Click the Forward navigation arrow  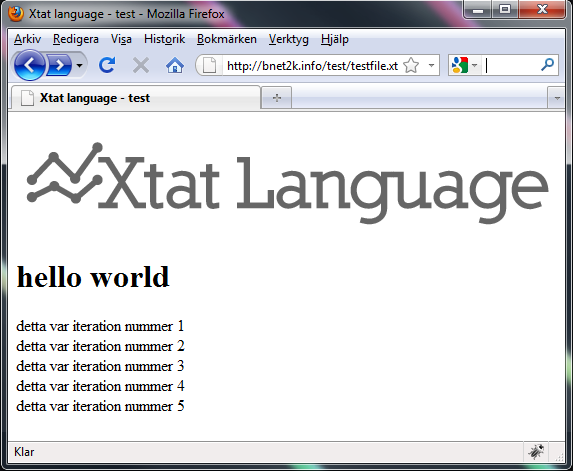[59, 65]
